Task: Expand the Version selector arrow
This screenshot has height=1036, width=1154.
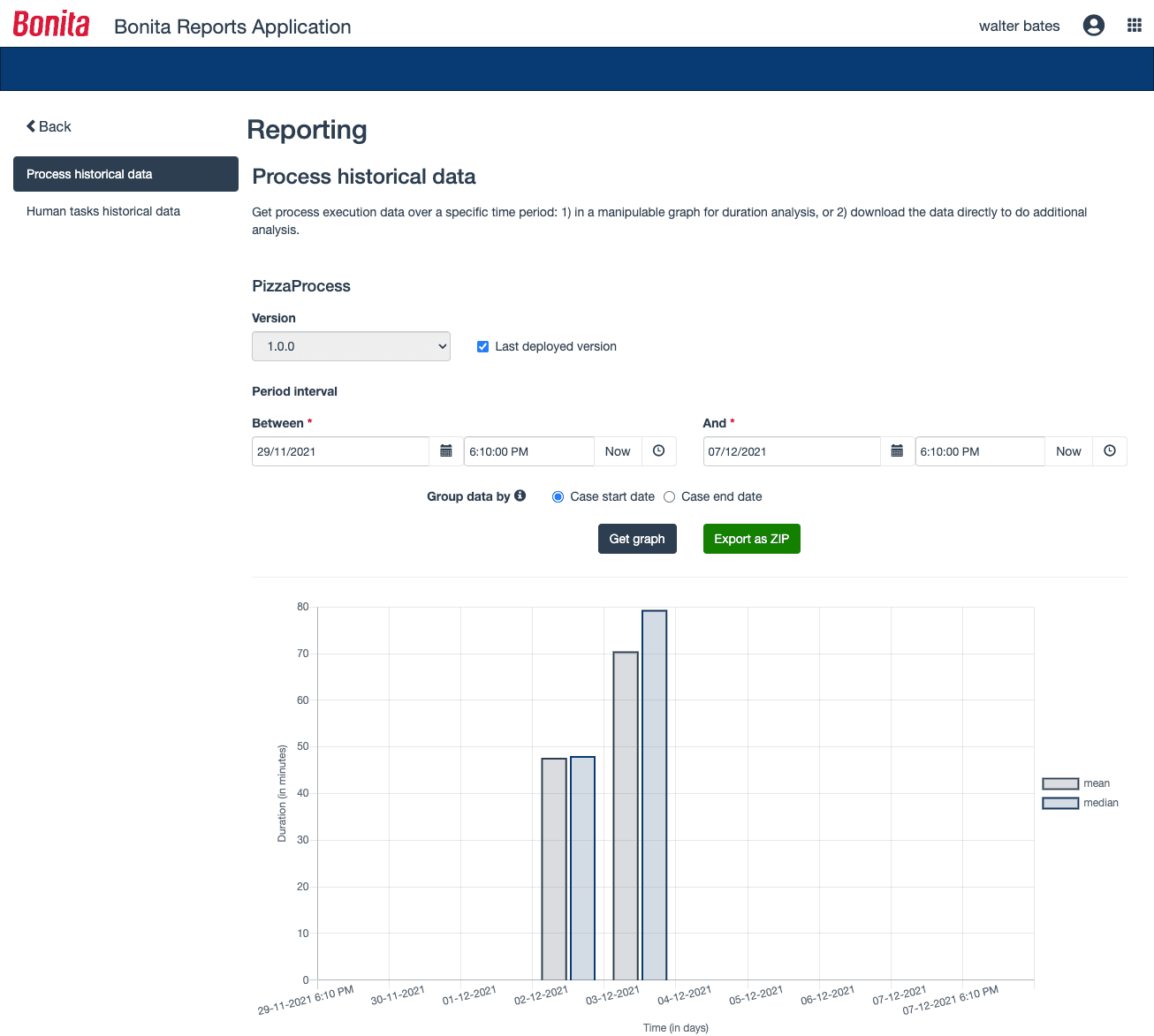Action: (441, 346)
